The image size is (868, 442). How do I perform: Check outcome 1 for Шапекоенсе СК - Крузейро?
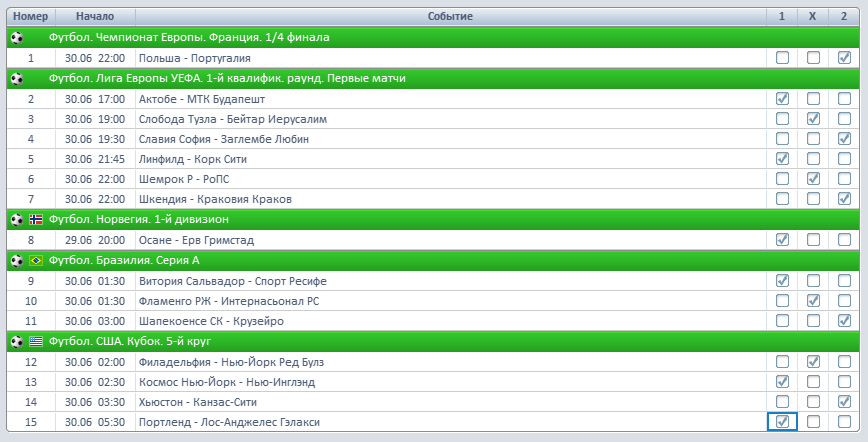[782, 320]
